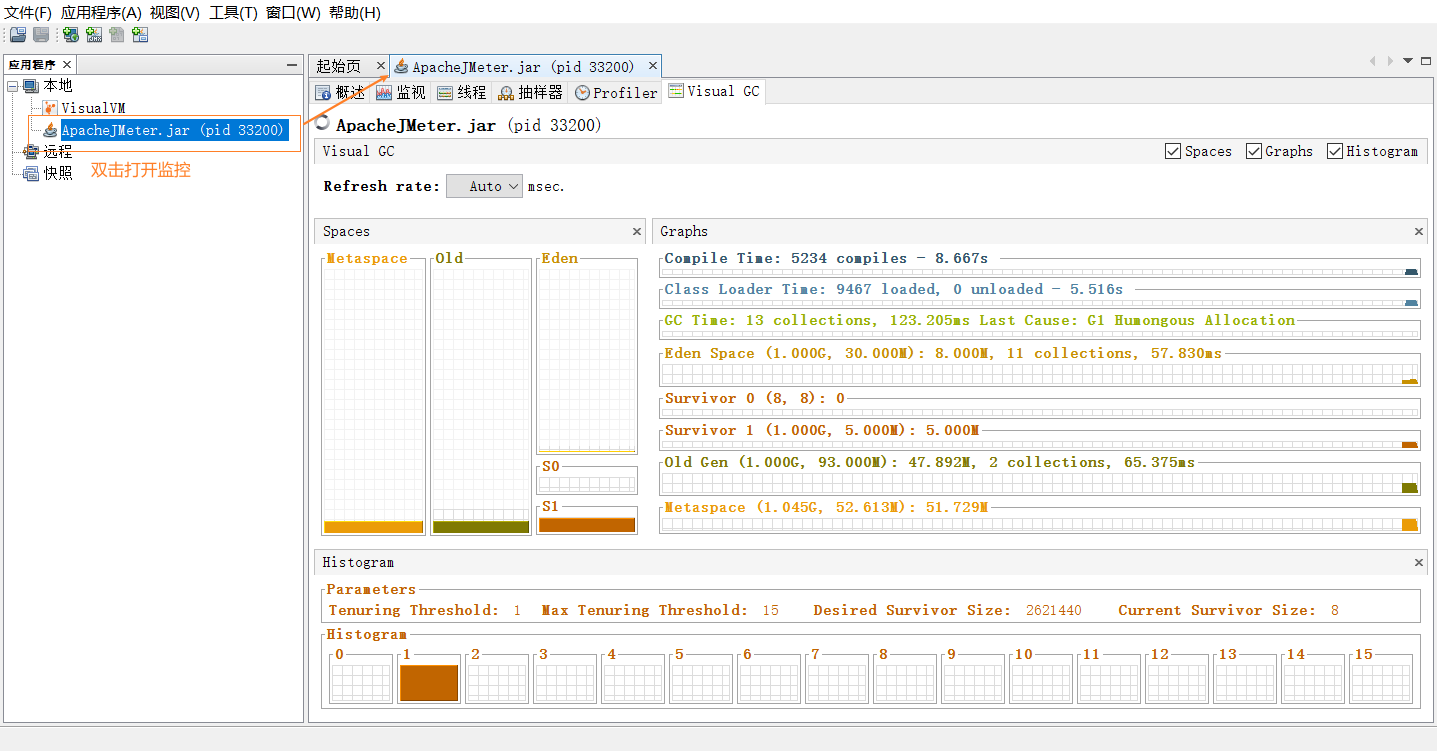This screenshot has width=1437, height=751.
Task: Select ApacheJMeter.jar (pid 33200) in the tree
Action: (x=173, y=130)
